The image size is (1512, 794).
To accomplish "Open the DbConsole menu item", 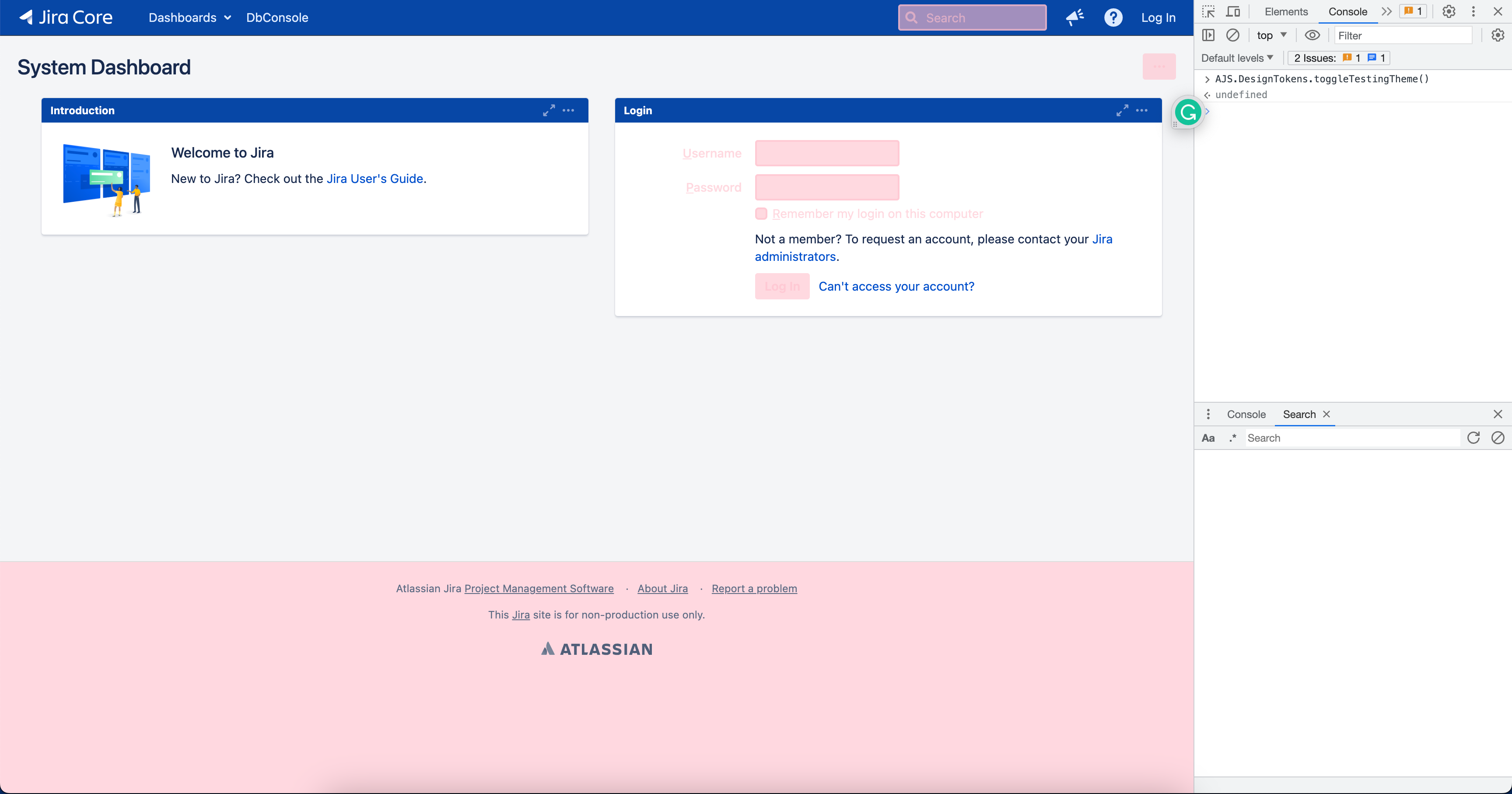I will coord(276,17).
